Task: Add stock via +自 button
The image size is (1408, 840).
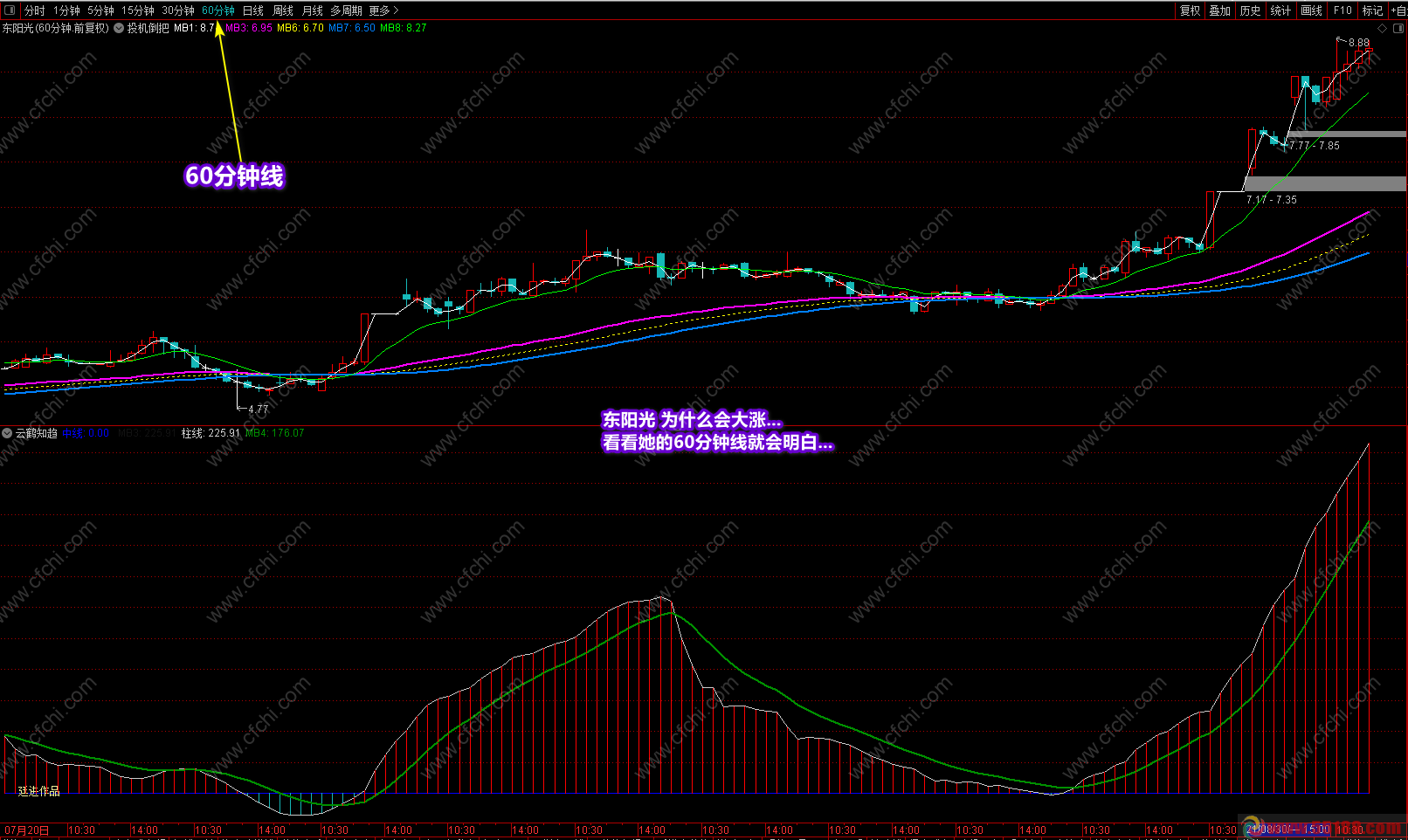Action: (1398, 10)
